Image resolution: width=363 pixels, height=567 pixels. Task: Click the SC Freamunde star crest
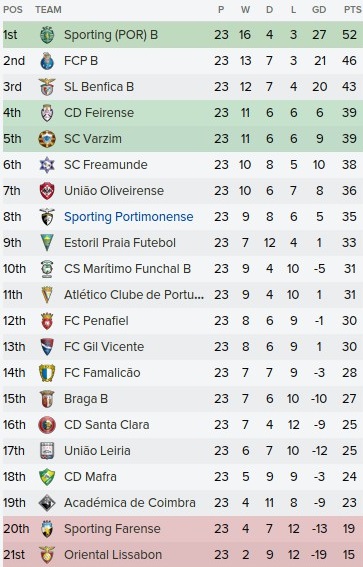pyautogui.click(x=47, y=165)
